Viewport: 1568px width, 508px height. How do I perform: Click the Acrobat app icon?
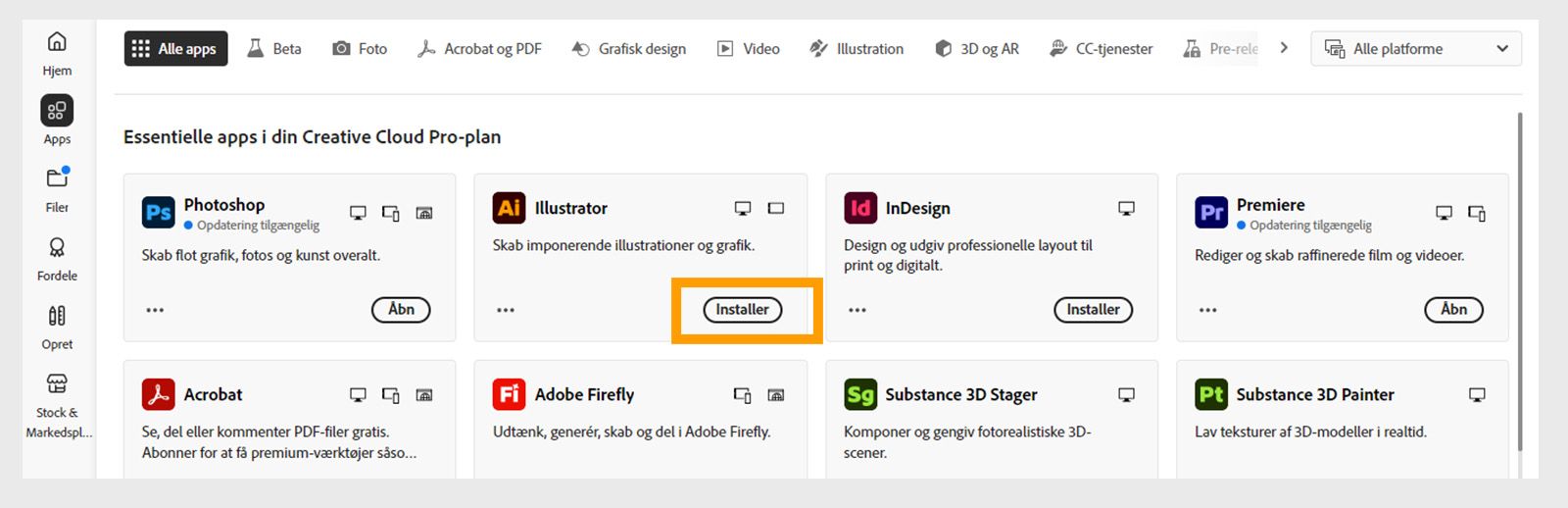[158, 394]
